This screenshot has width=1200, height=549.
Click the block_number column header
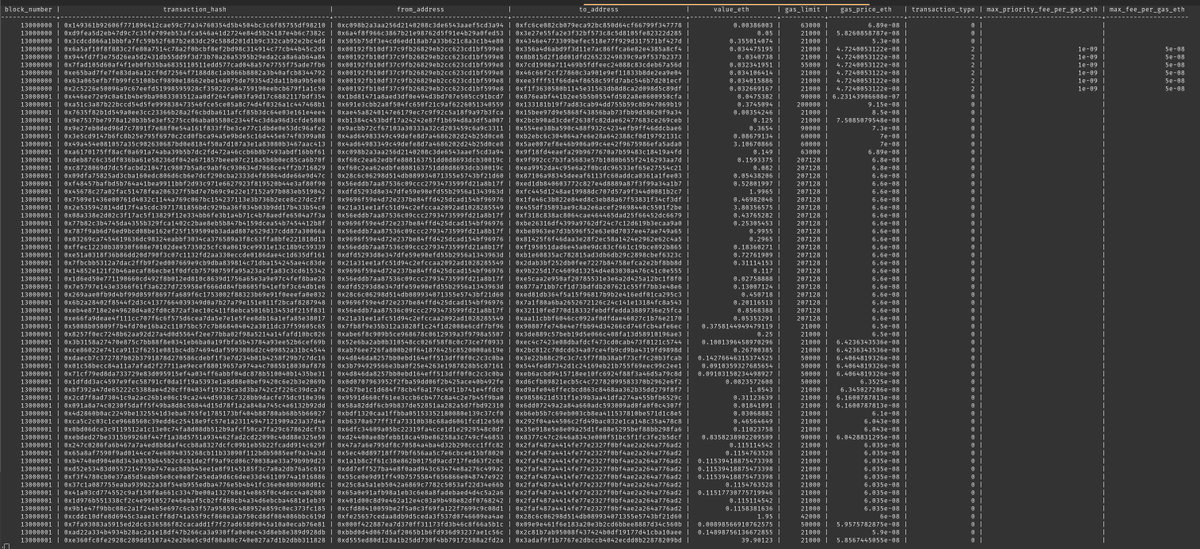[28, 7]
